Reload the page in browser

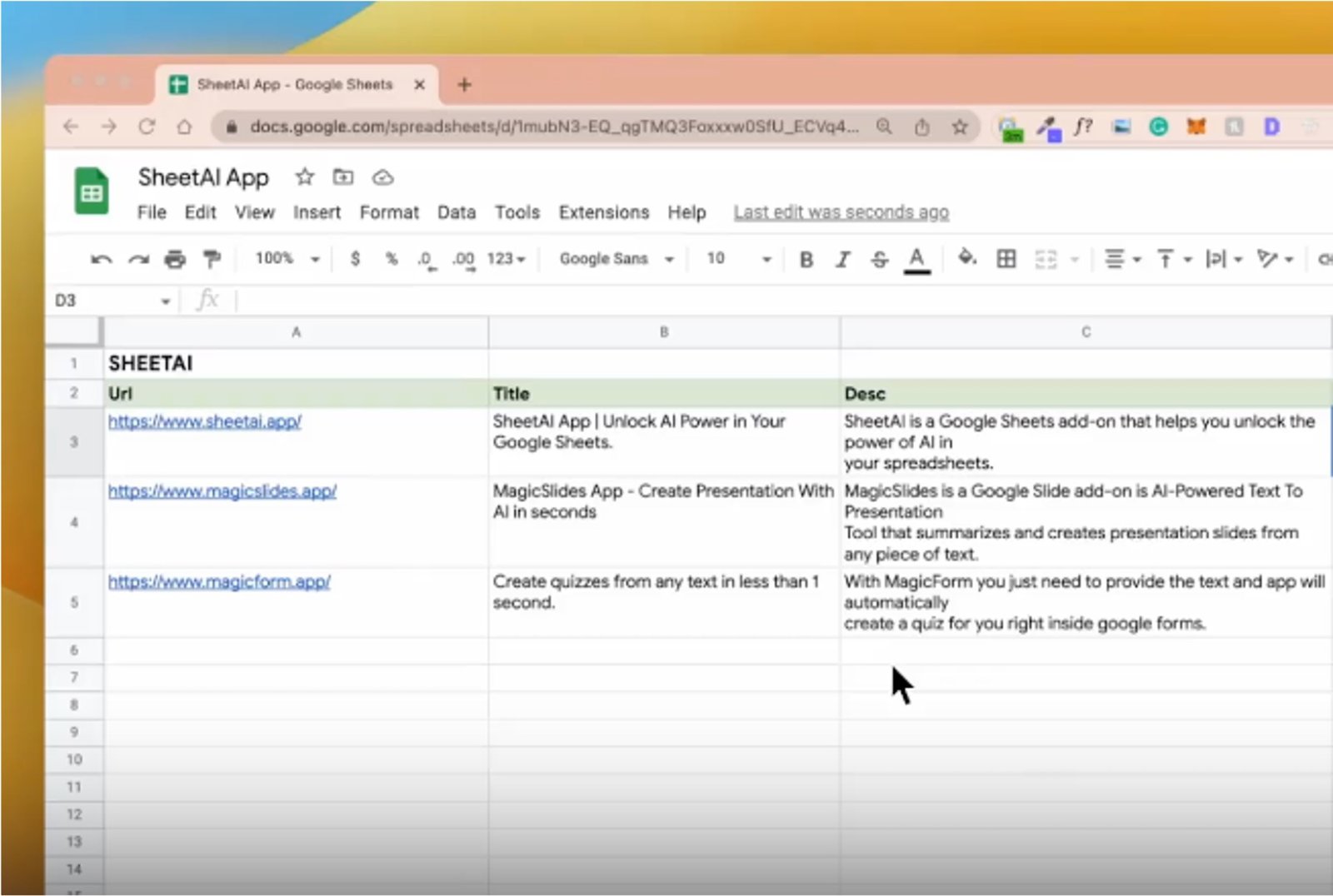pos(147,127)
